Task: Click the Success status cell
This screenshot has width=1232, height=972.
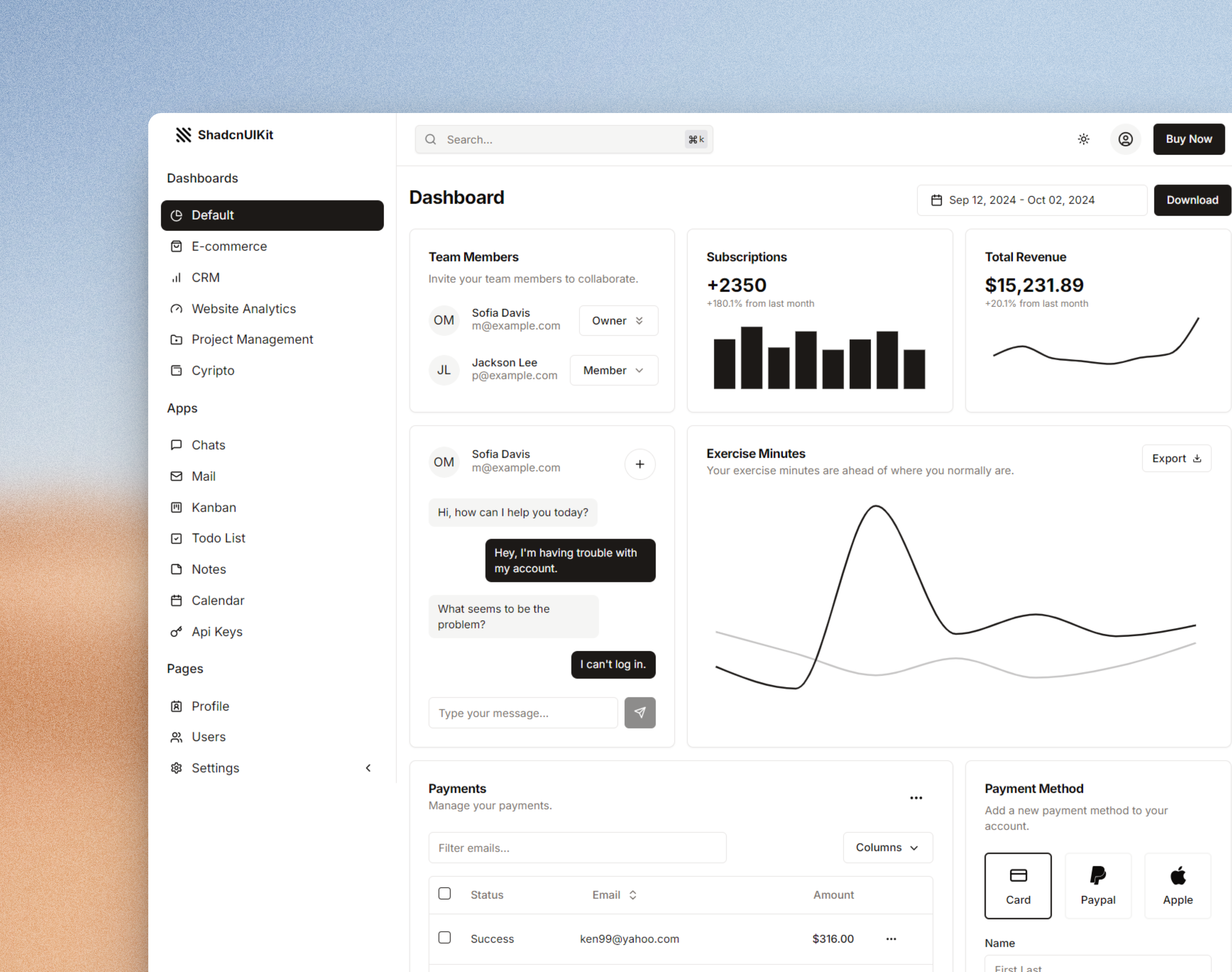Action: (x=492, y=939)
